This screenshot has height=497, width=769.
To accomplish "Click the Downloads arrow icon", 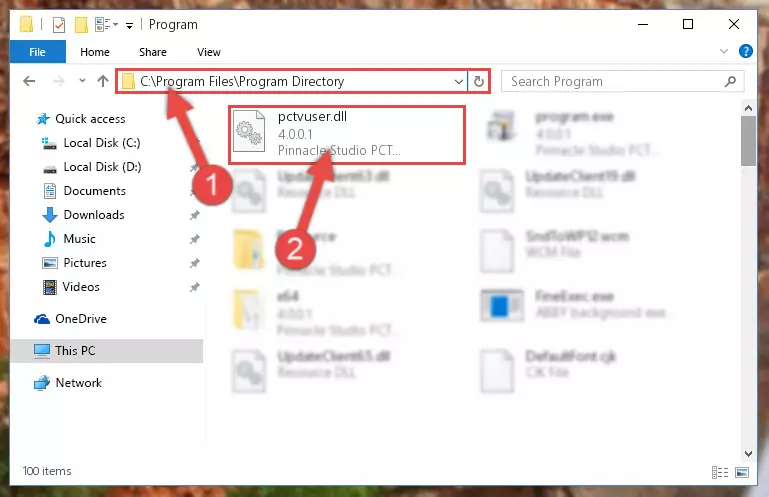I will pos(50,215).
